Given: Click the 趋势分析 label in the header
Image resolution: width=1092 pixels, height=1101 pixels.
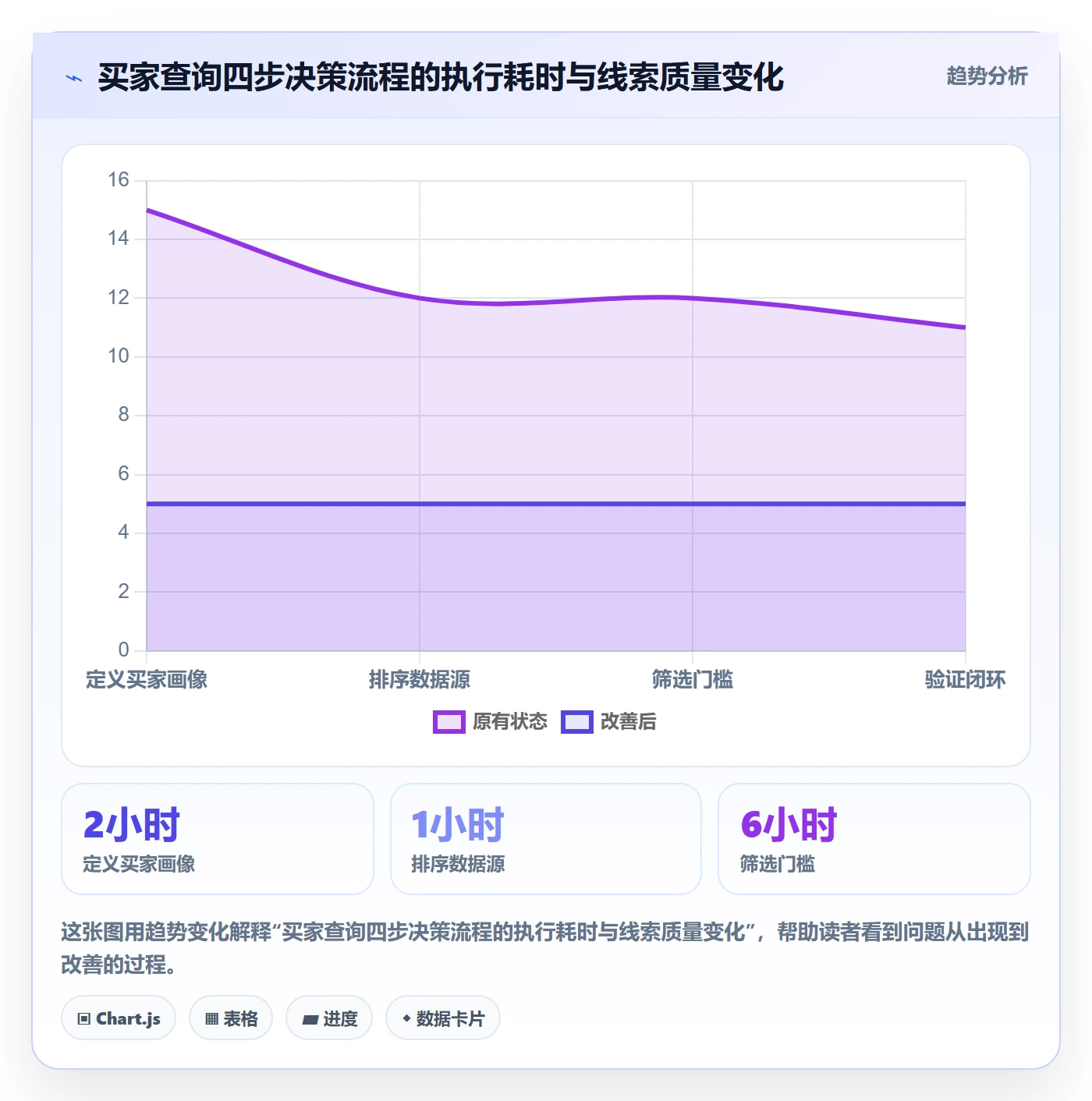Looking at the screenshot, I should coord(987,76).
